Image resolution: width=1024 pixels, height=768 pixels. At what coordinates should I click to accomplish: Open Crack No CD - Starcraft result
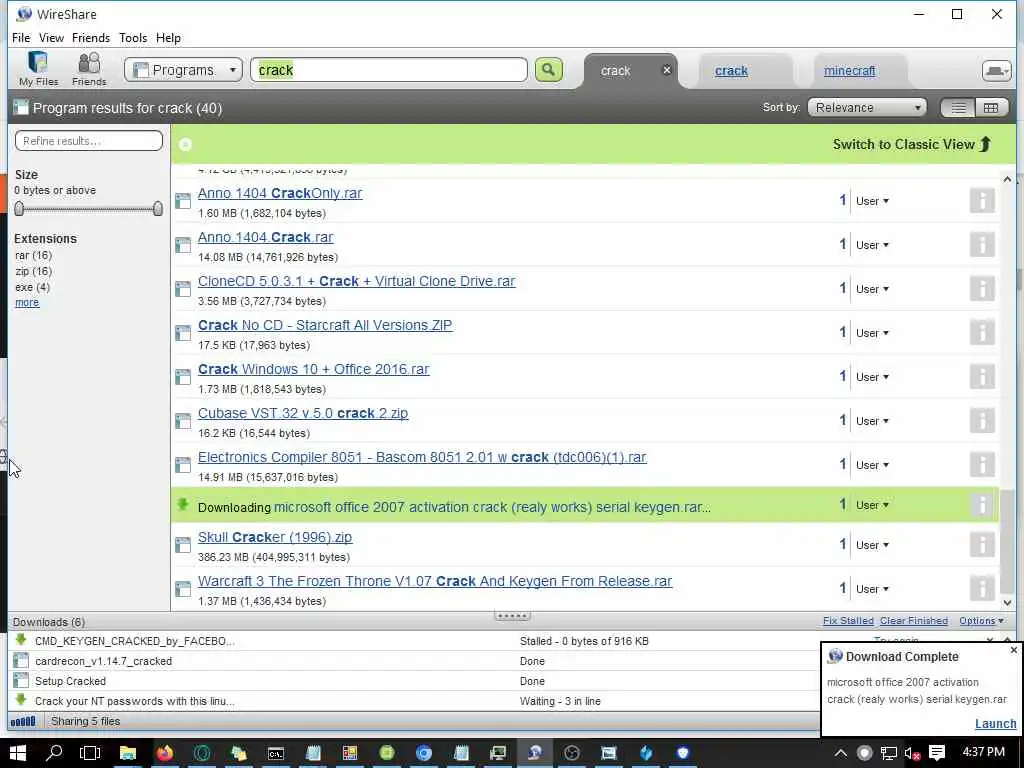325,325
